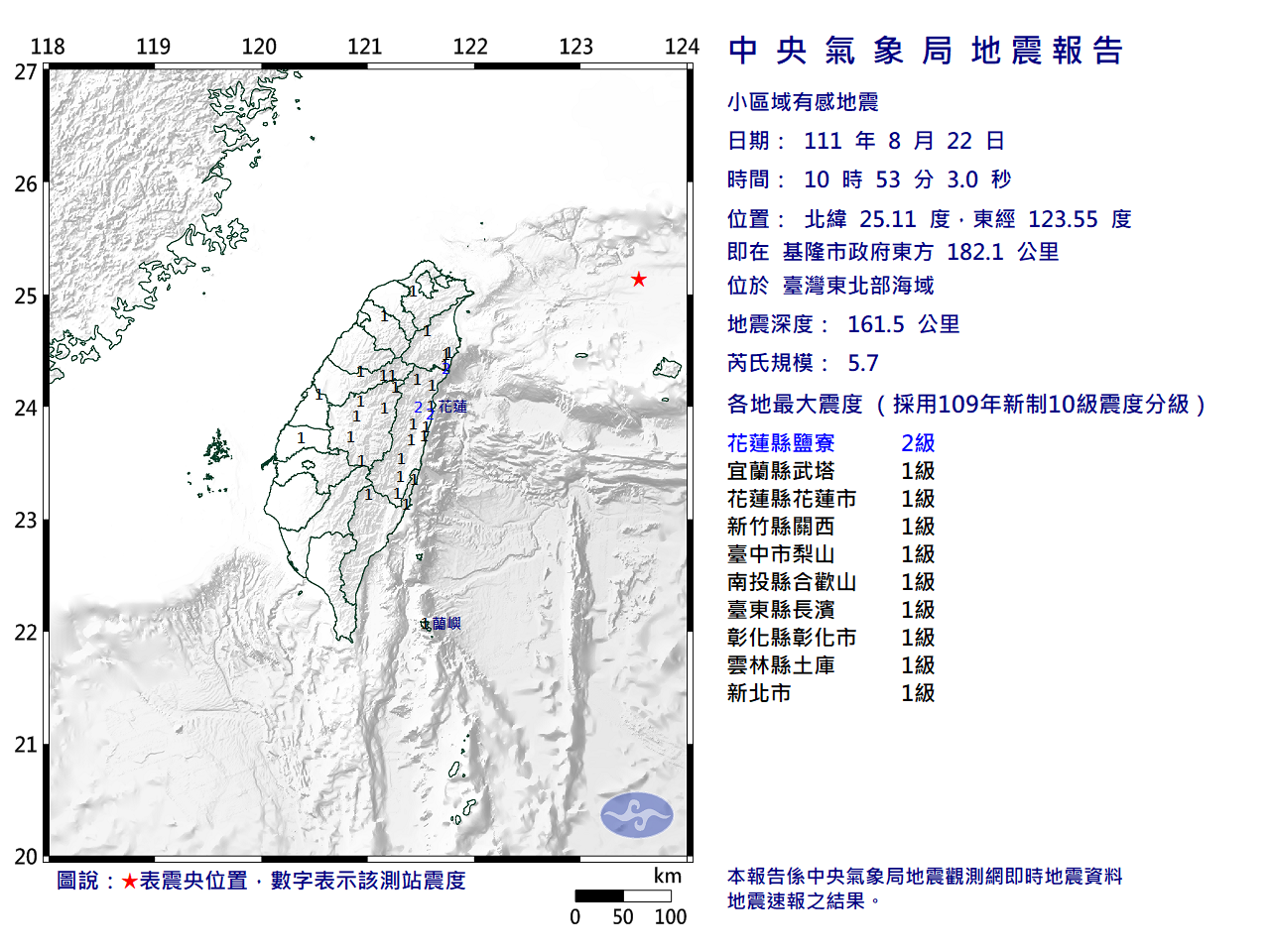This screenshot has width=1270, height=952.
Task: Click the 芮氏規模 5.7 magnitude text
Action: [804, 363]
